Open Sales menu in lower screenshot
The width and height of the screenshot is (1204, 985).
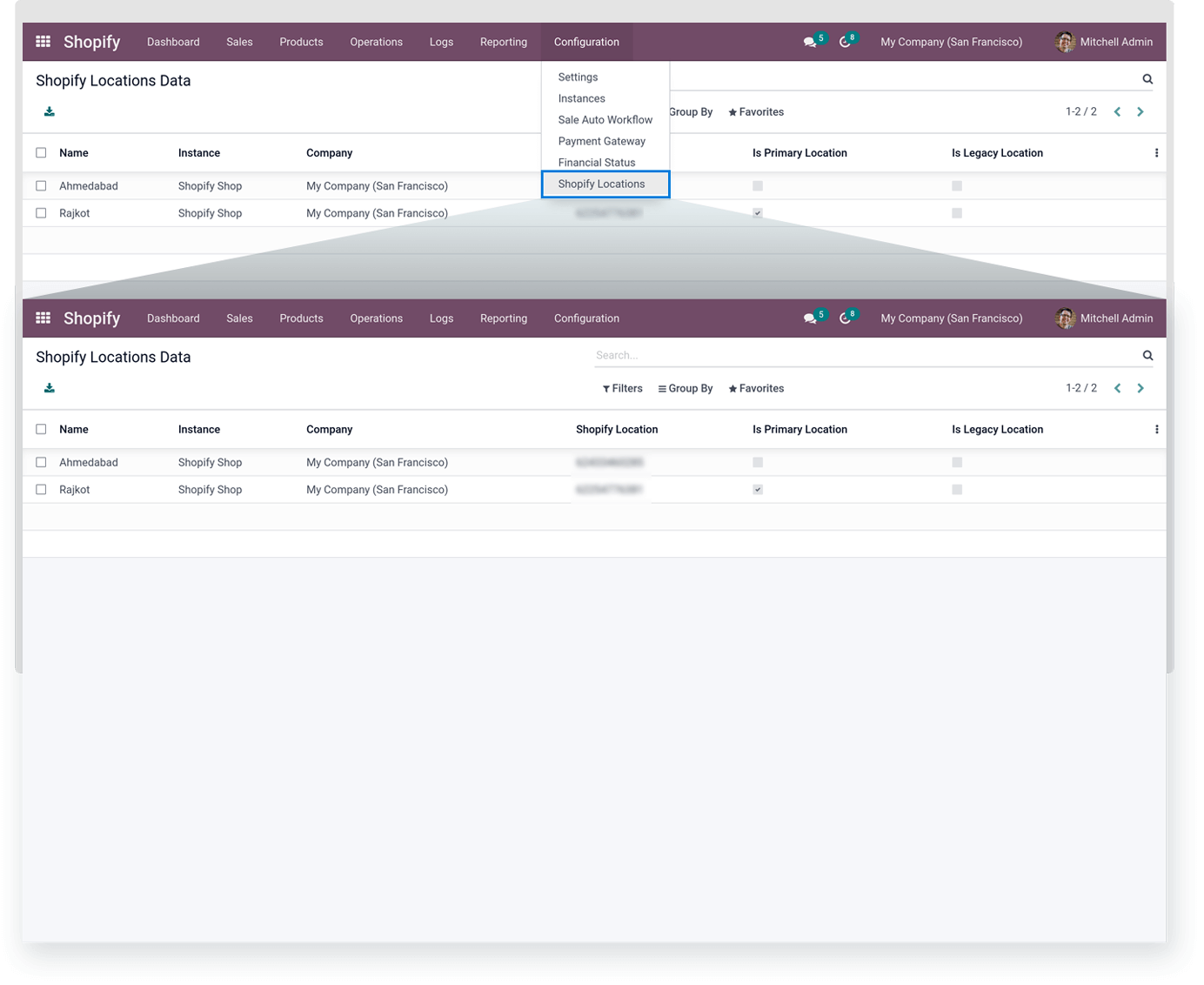(239, 318)
